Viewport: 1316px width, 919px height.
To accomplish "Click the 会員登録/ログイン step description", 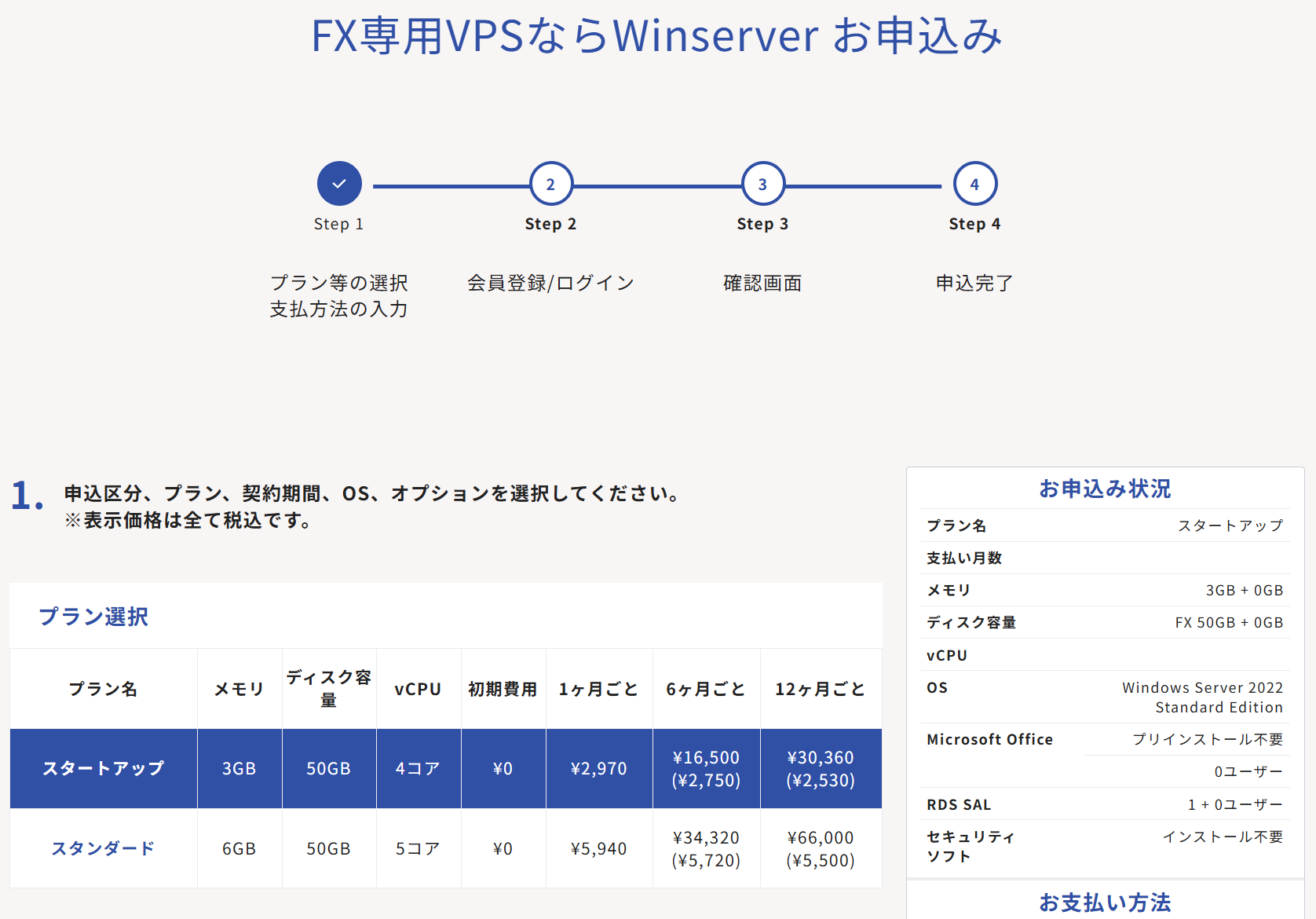I will (550, 283).
